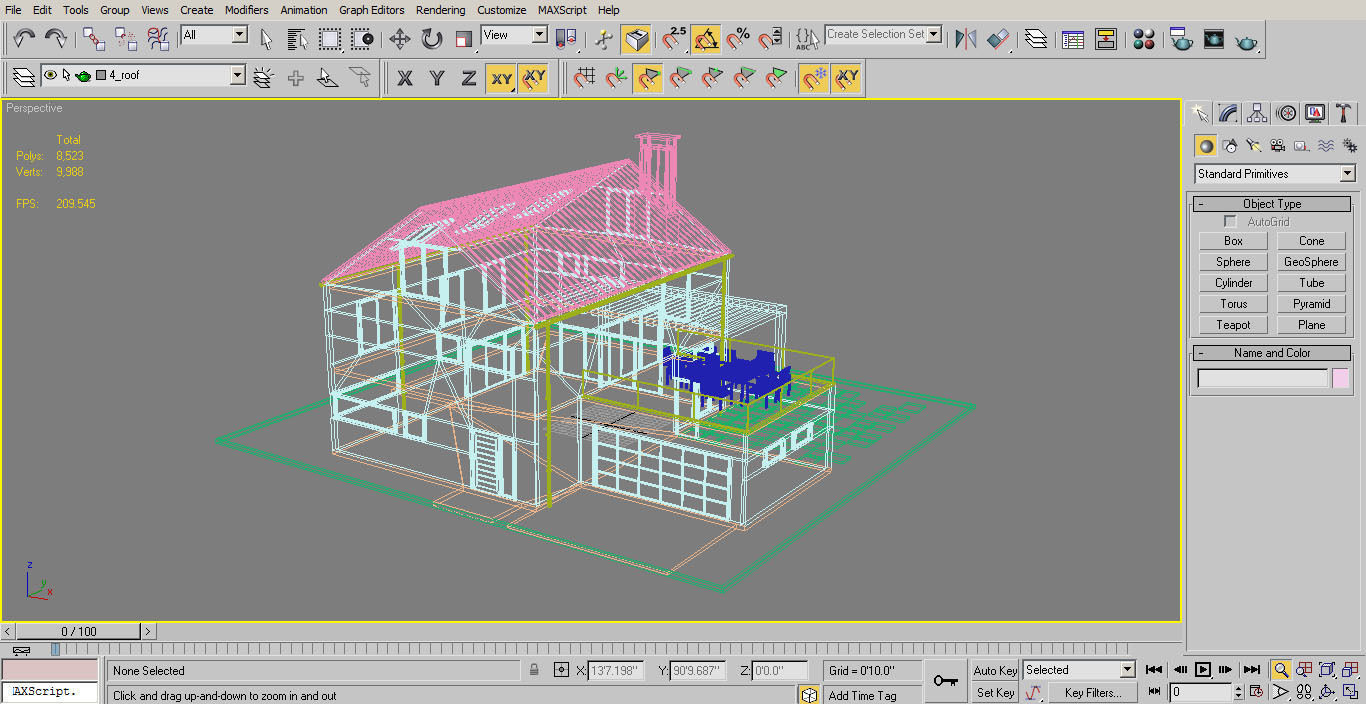Screen dimensions: 1366x704
Task: Restrict transform to Y axis
Action: click(x=437, y=77)
